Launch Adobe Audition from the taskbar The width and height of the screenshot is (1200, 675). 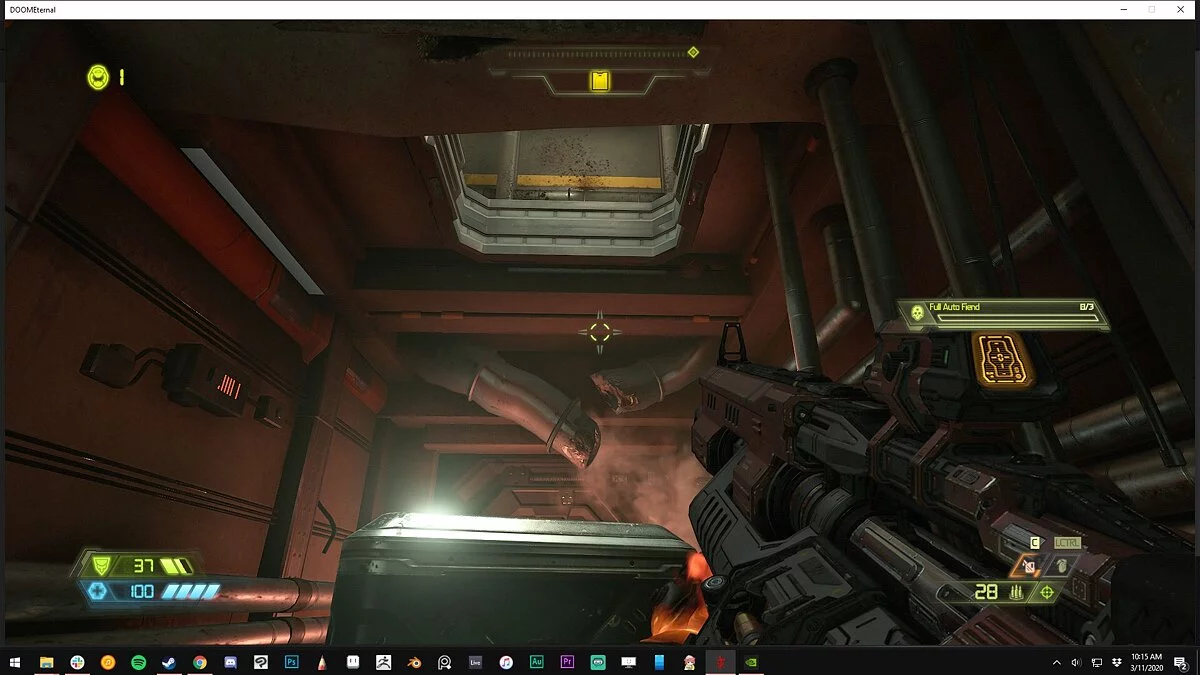(x=537, y=662)
